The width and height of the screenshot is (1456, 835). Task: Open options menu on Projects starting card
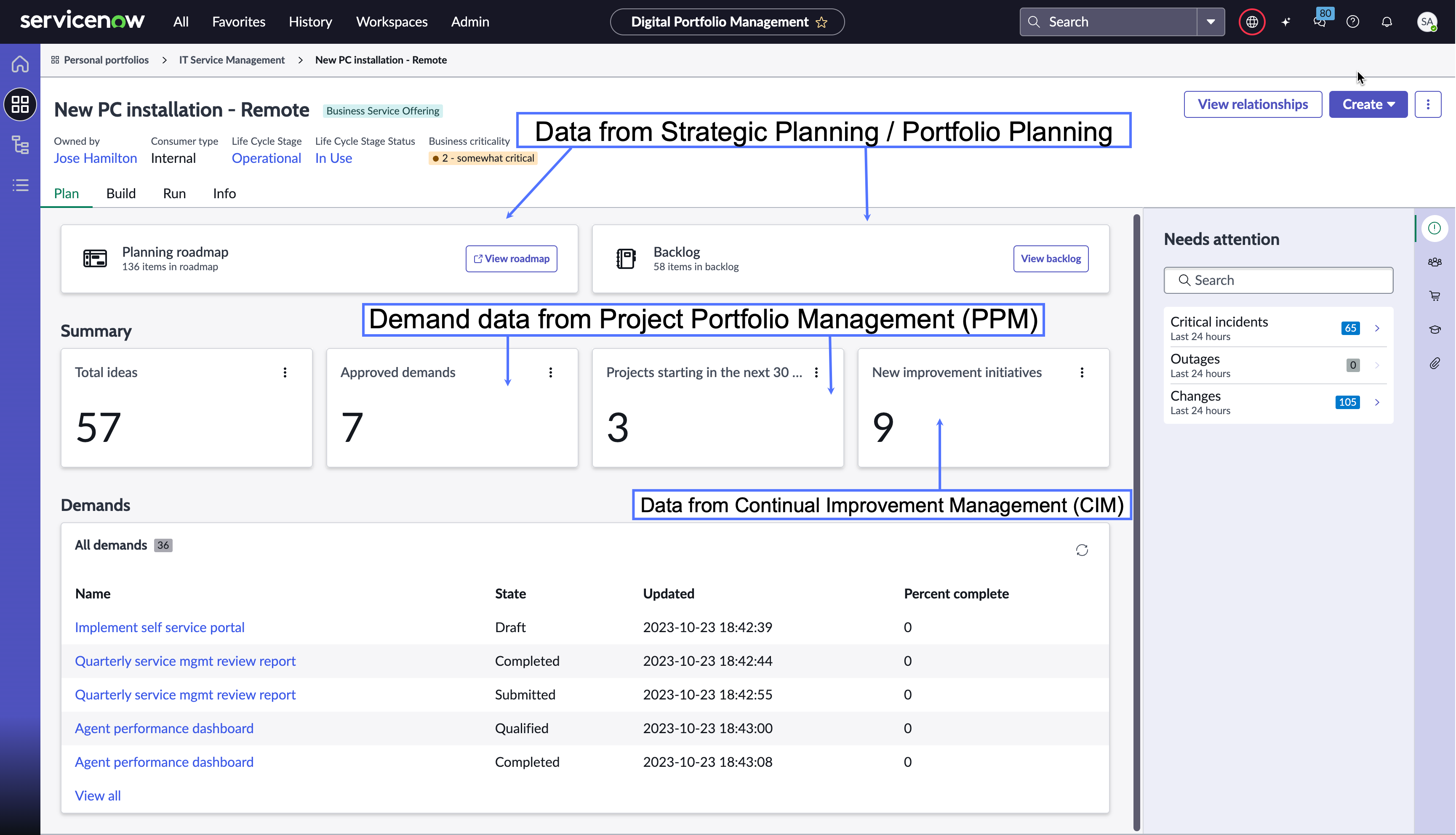[816, 372]
